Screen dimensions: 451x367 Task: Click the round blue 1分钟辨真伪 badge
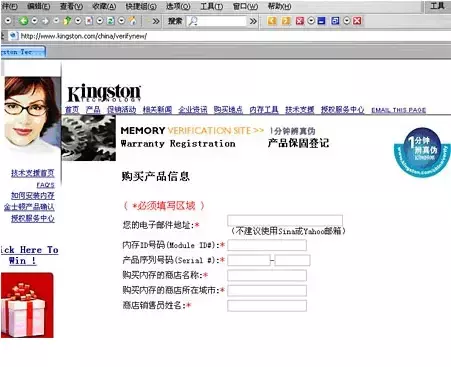[x=422, y=152]
